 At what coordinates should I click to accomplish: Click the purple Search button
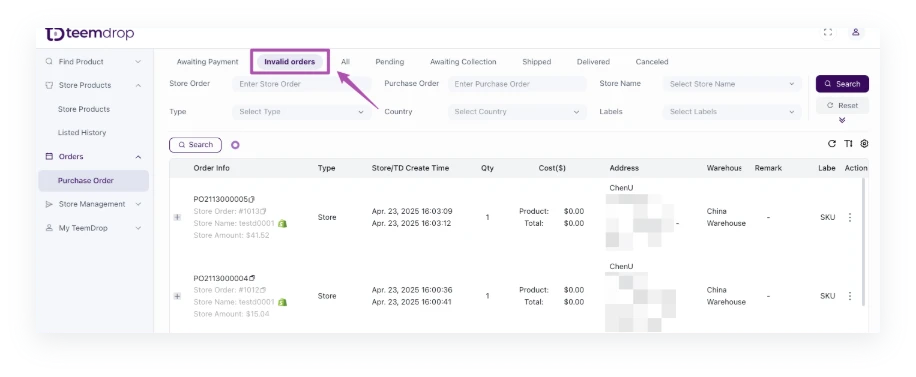tap(842, 84)
